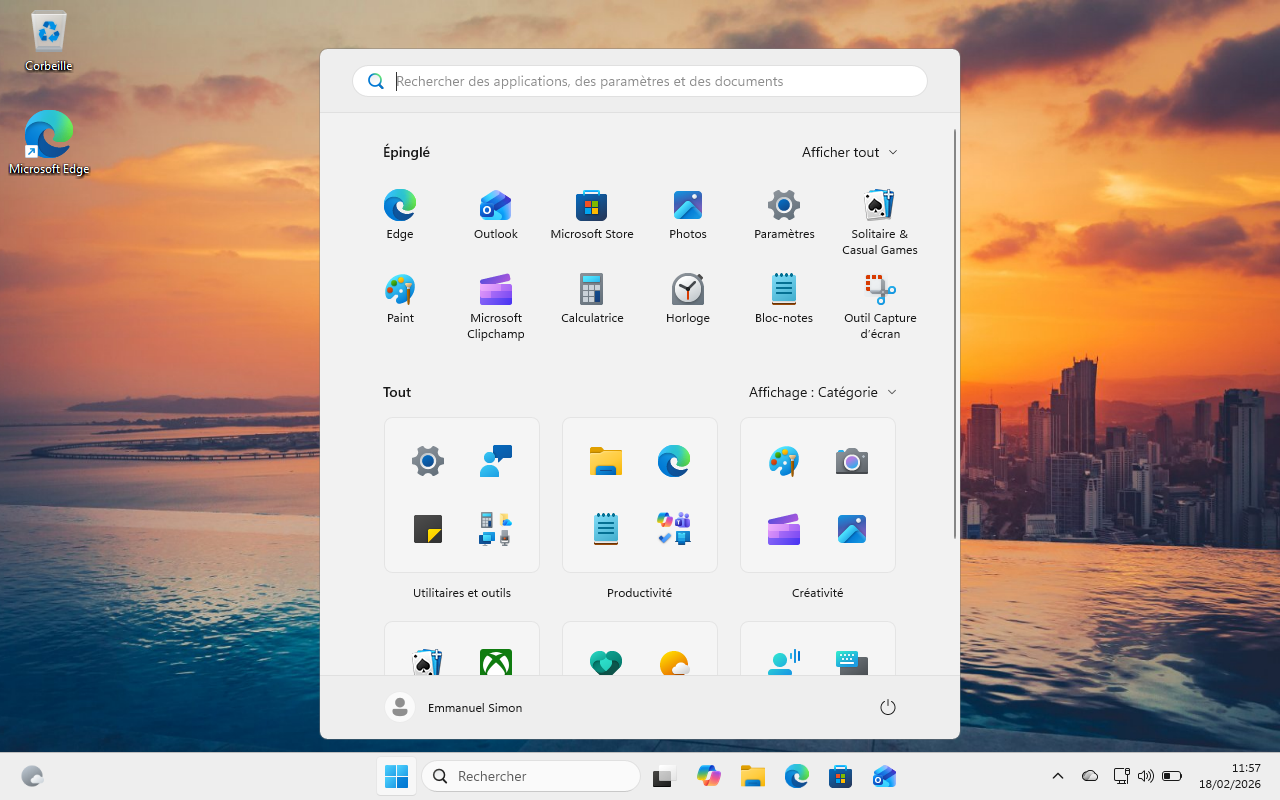
Task: Open Edge from the taskbar
Action: point(797,776)
